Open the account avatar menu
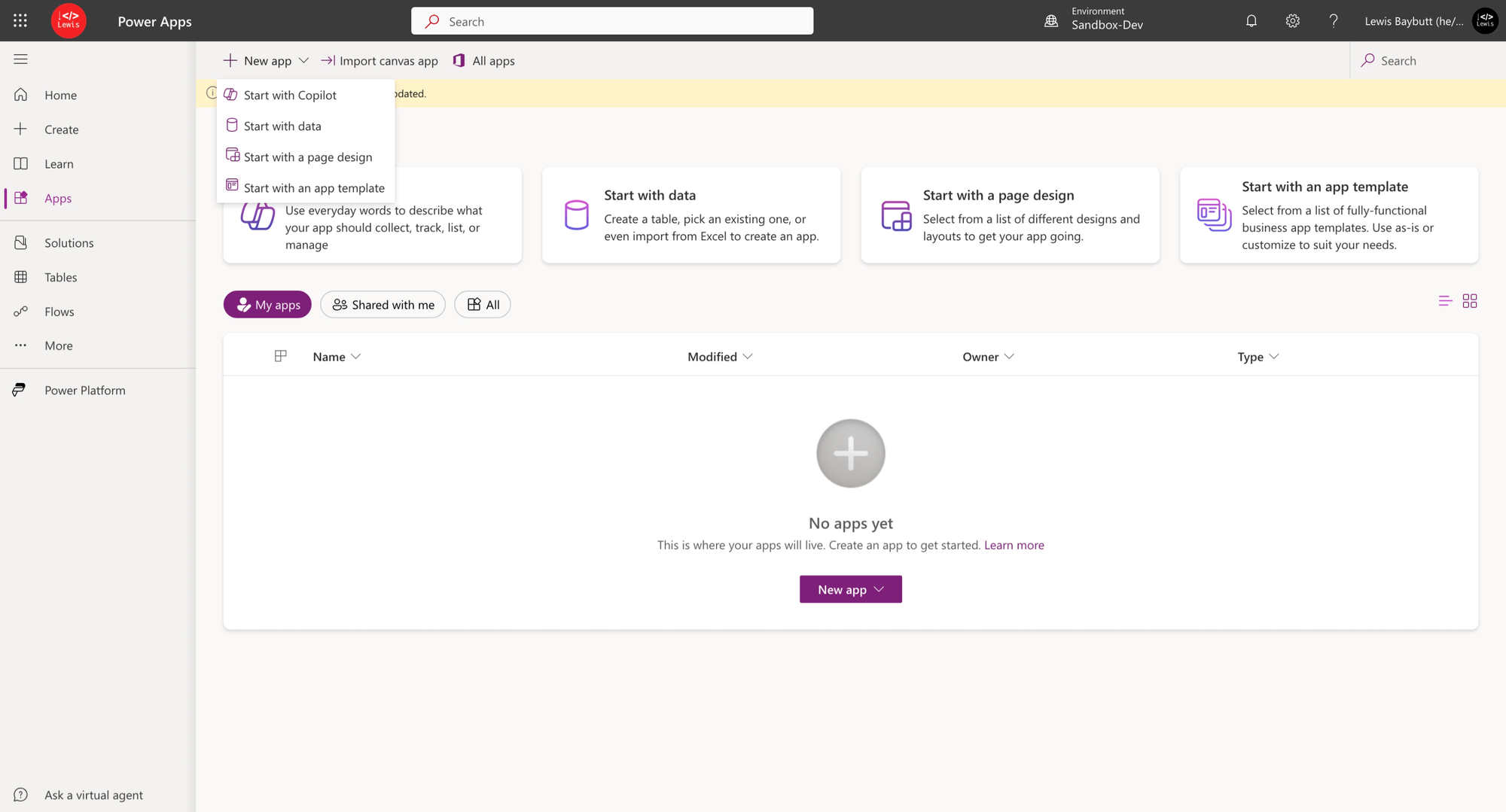1506x812 pixels. click(x=1485, y=21)
